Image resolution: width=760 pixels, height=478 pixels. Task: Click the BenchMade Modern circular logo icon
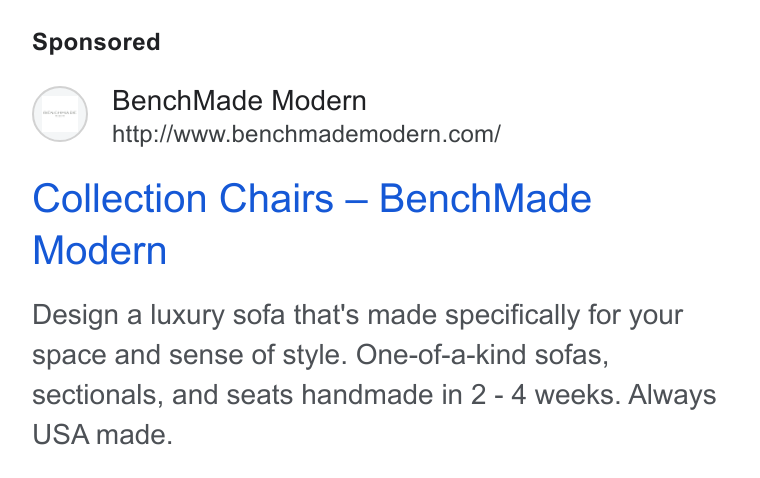coord(60,114)
